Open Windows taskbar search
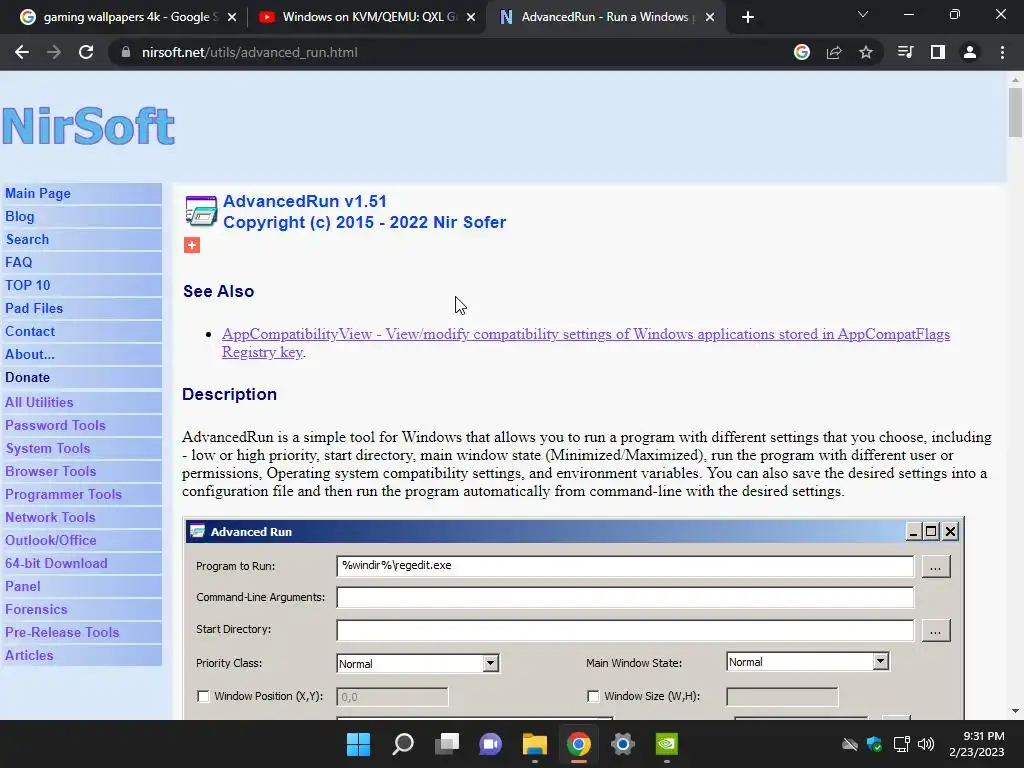The image size is (1024, 768). pyautogui.click(x=402, y=744)
